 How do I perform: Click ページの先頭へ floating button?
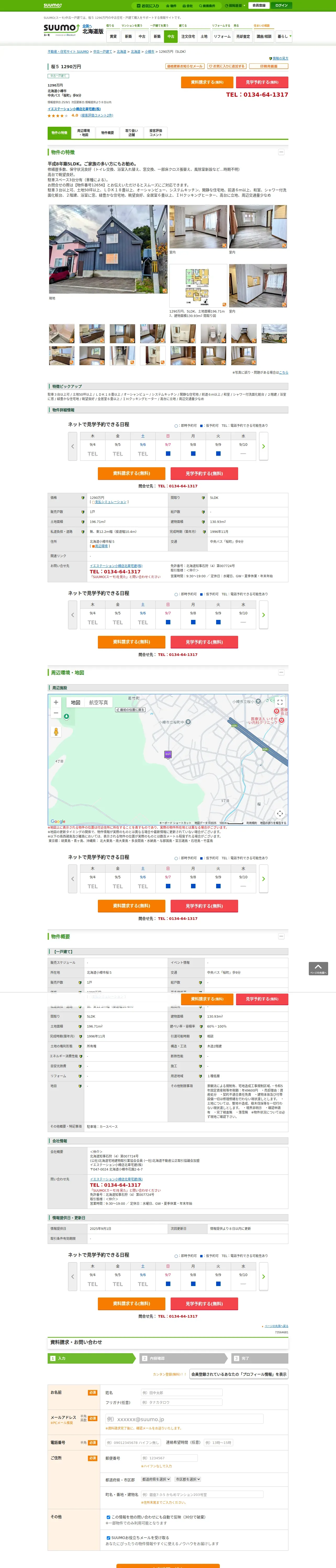coord(318,969)
